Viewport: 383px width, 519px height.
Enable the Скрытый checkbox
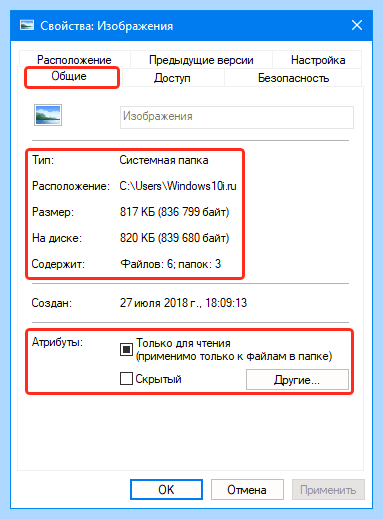coord(126,379)
